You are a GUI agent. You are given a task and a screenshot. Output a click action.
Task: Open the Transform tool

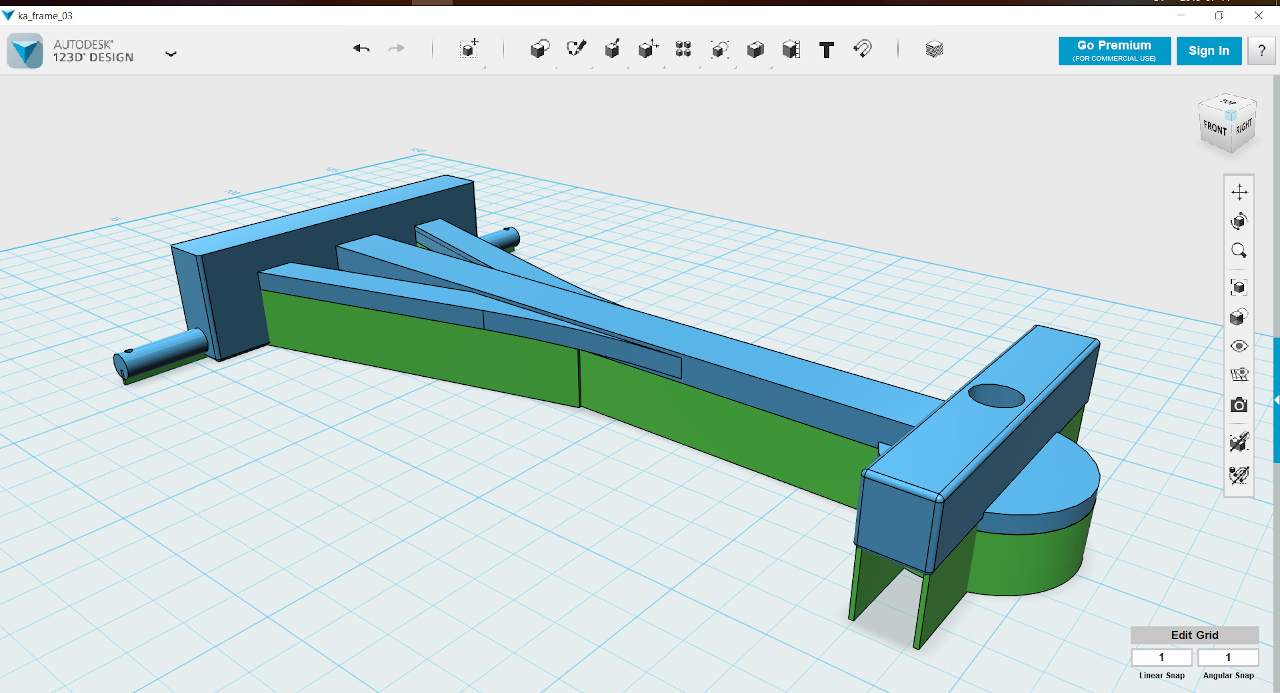(x=469, y=49)
